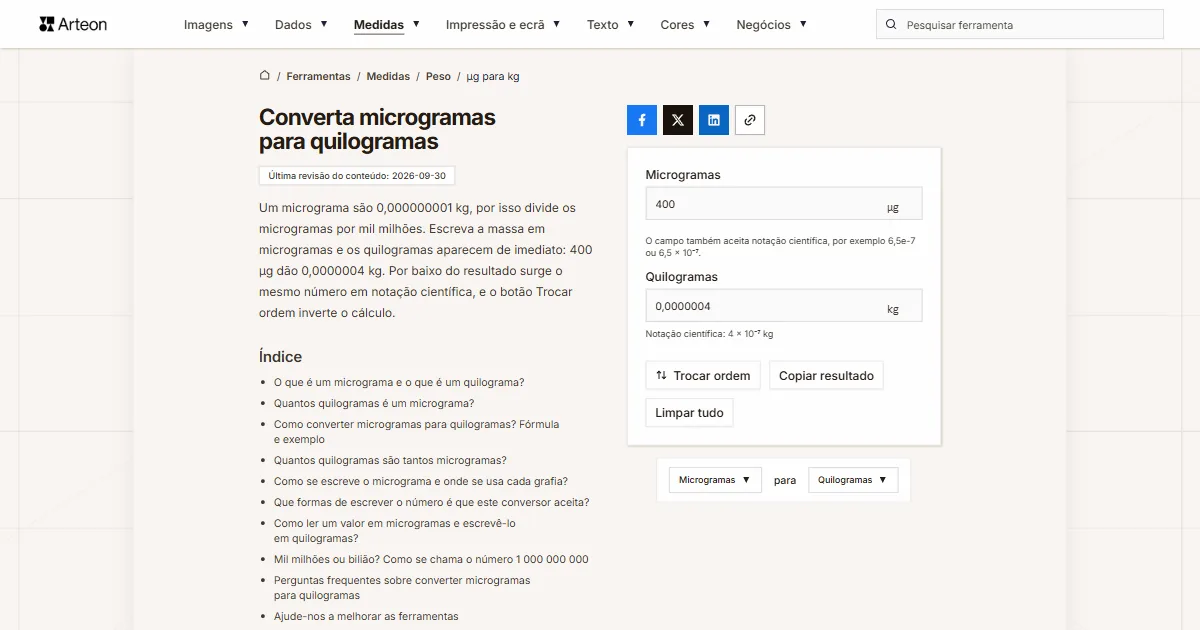Open 'Mil milhões ou bilião?' link
The image size is (1200, 630).
click(431, 559)
